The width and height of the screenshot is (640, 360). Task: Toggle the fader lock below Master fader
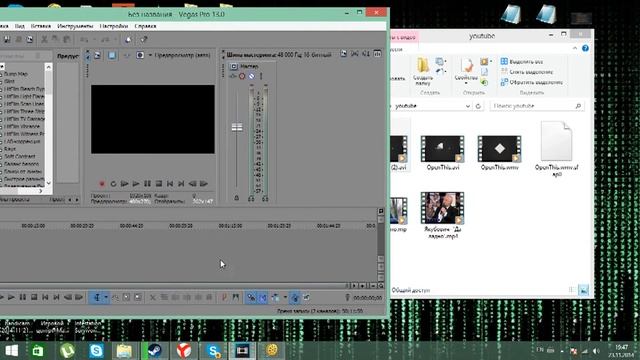click(x=236, y=198)
